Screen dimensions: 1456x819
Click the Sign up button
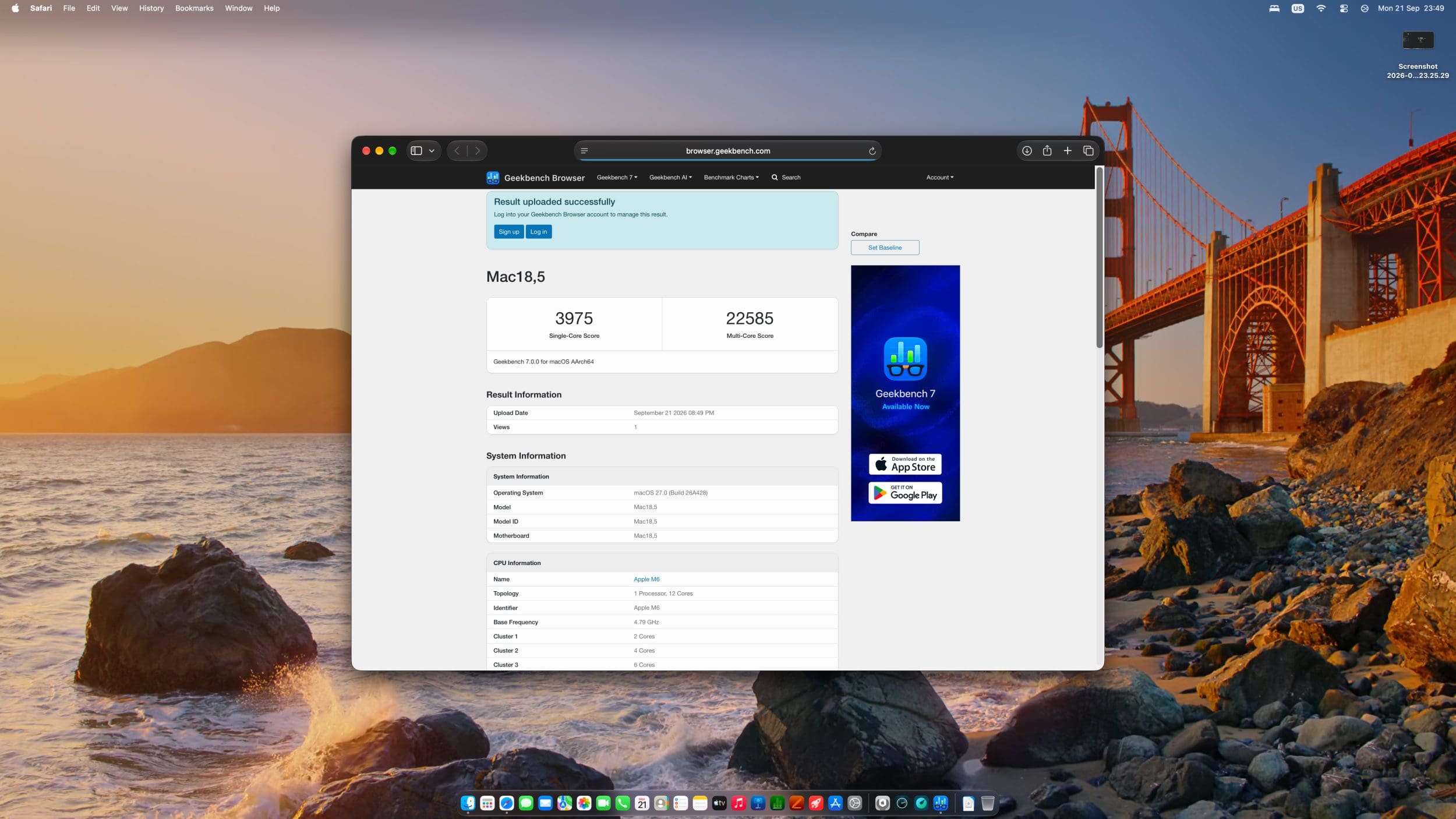(508, 232)
